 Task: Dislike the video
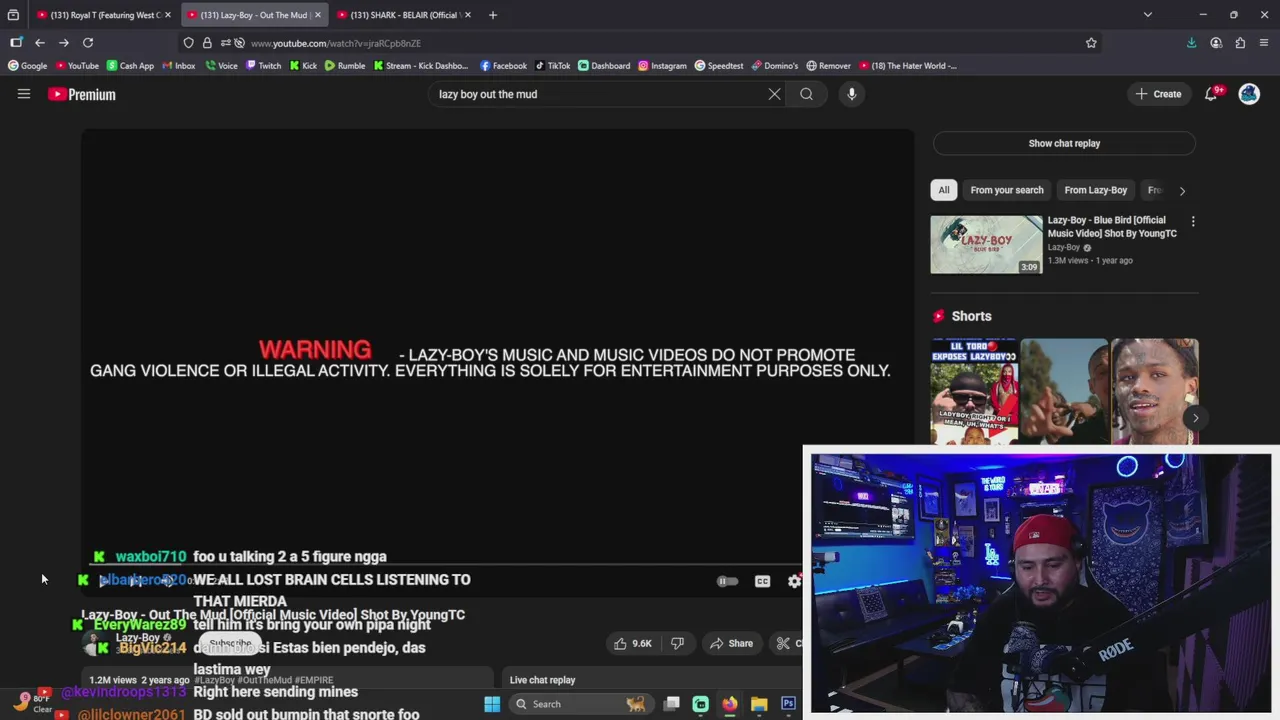coord(677,644)
